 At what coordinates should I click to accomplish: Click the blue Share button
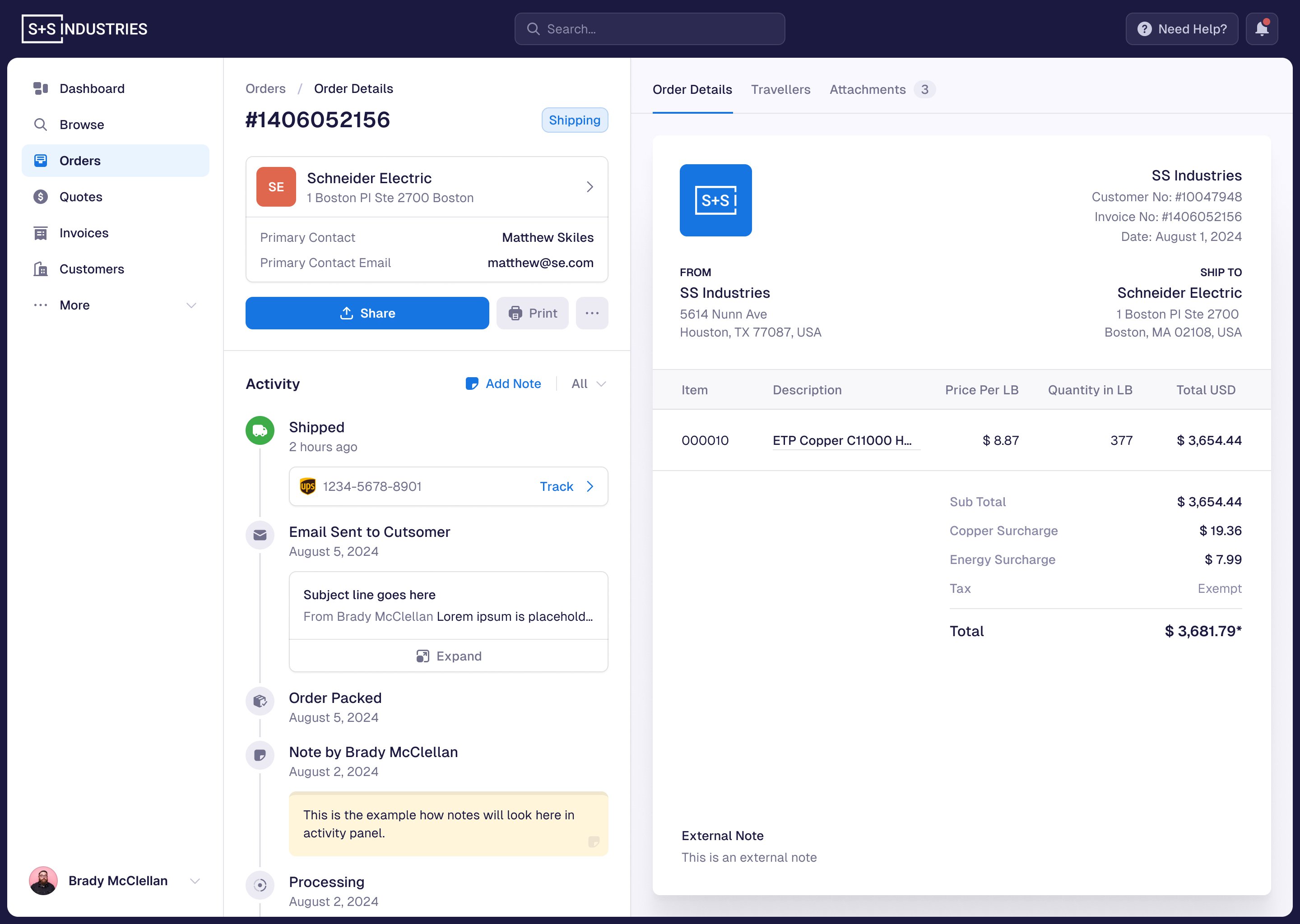367,313
